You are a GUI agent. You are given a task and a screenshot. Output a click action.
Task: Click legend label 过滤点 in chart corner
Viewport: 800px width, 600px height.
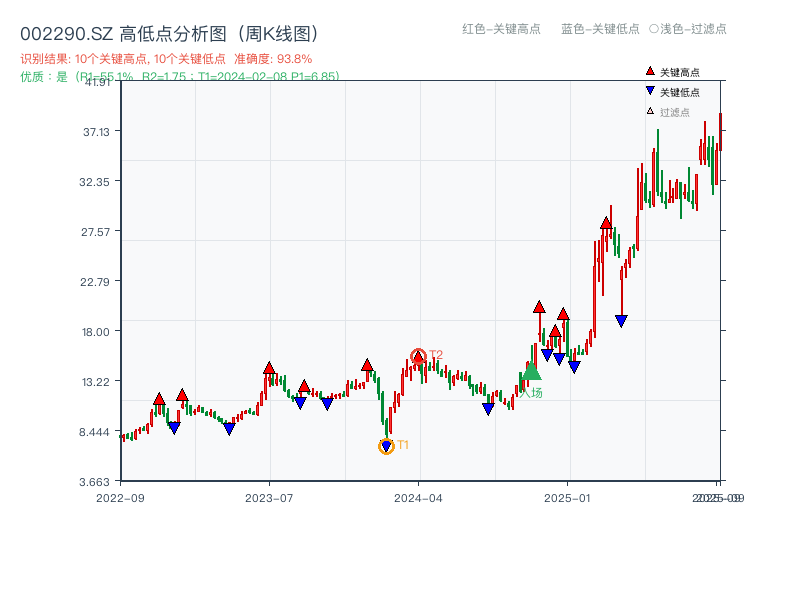tap(675, 112)
